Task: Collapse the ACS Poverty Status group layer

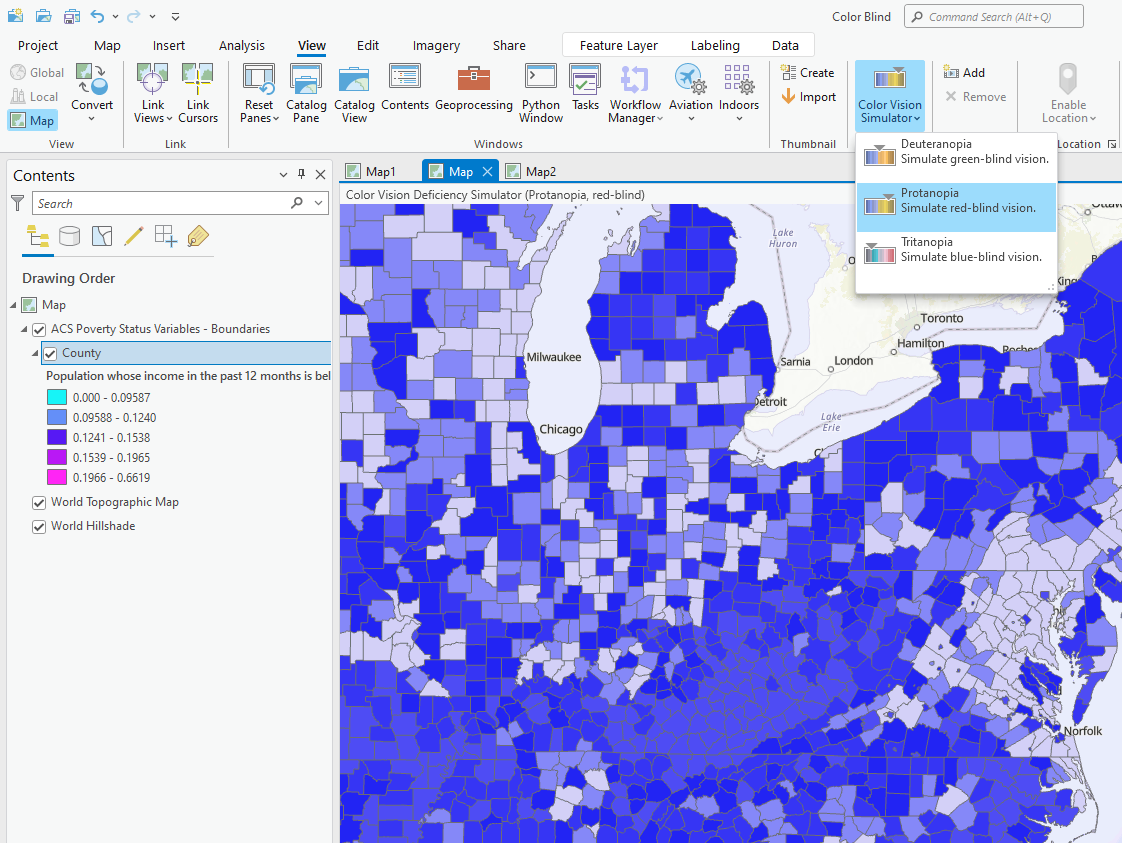Action: (x=24, y=329)
